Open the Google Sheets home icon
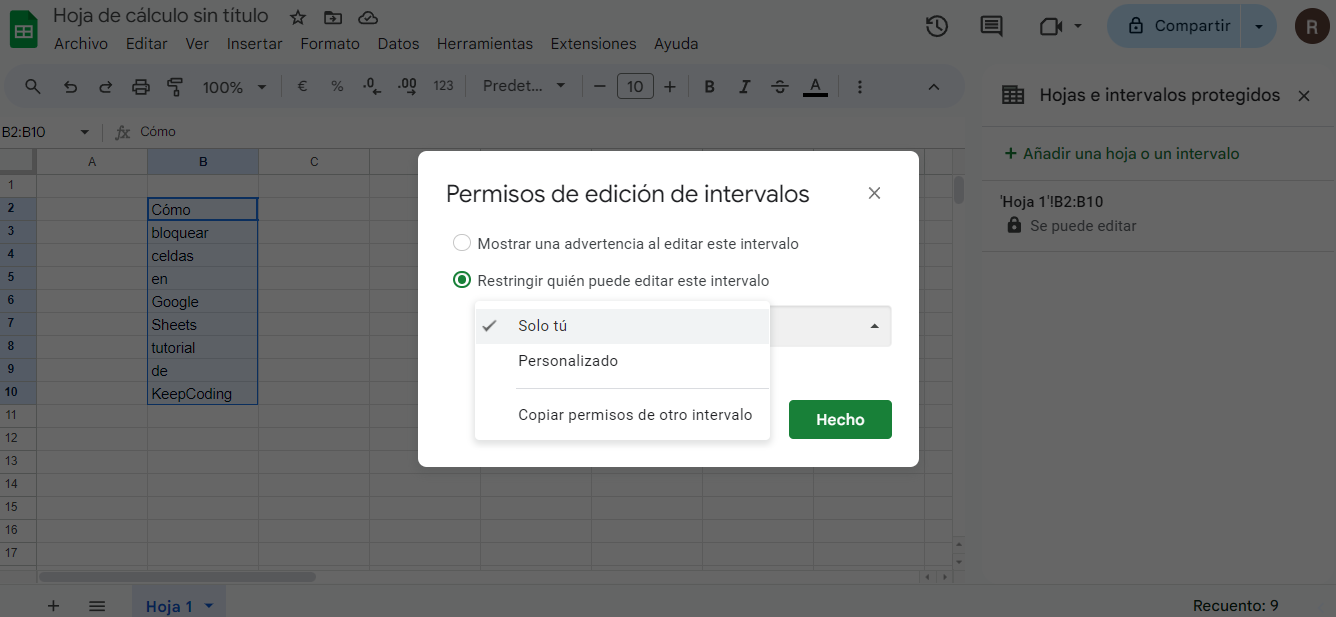 (23, 29)
